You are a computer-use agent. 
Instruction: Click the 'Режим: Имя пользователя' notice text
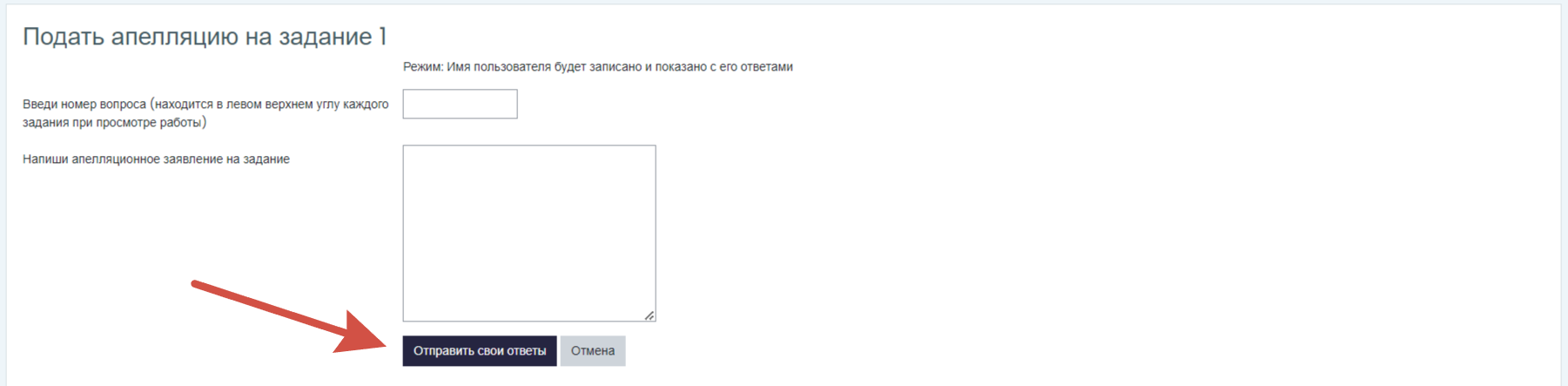(x=598, y=67)
